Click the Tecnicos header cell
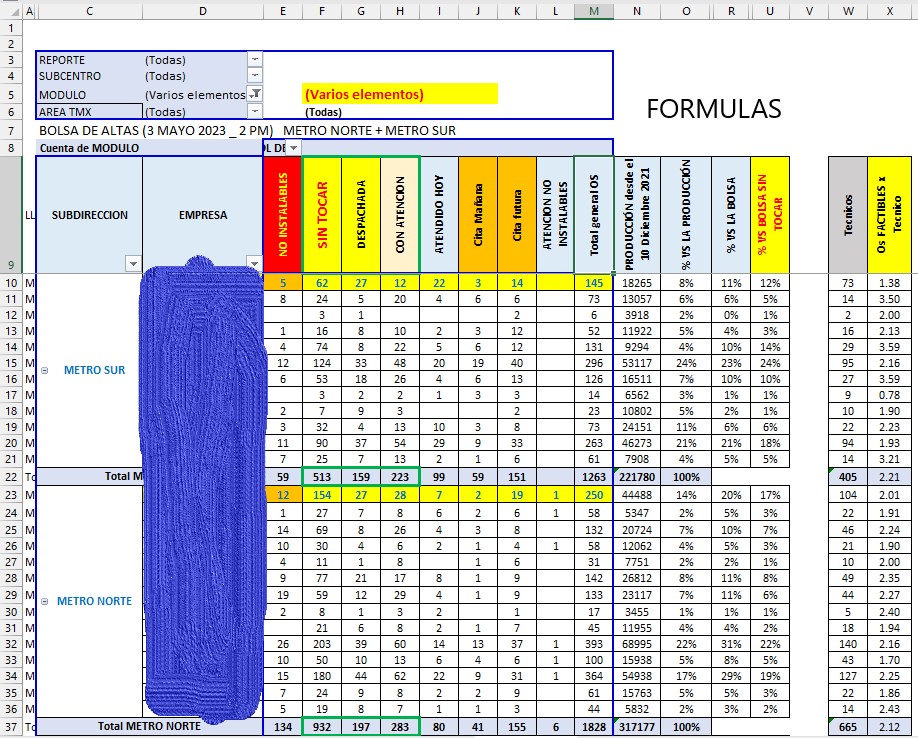 pos(848,215)
